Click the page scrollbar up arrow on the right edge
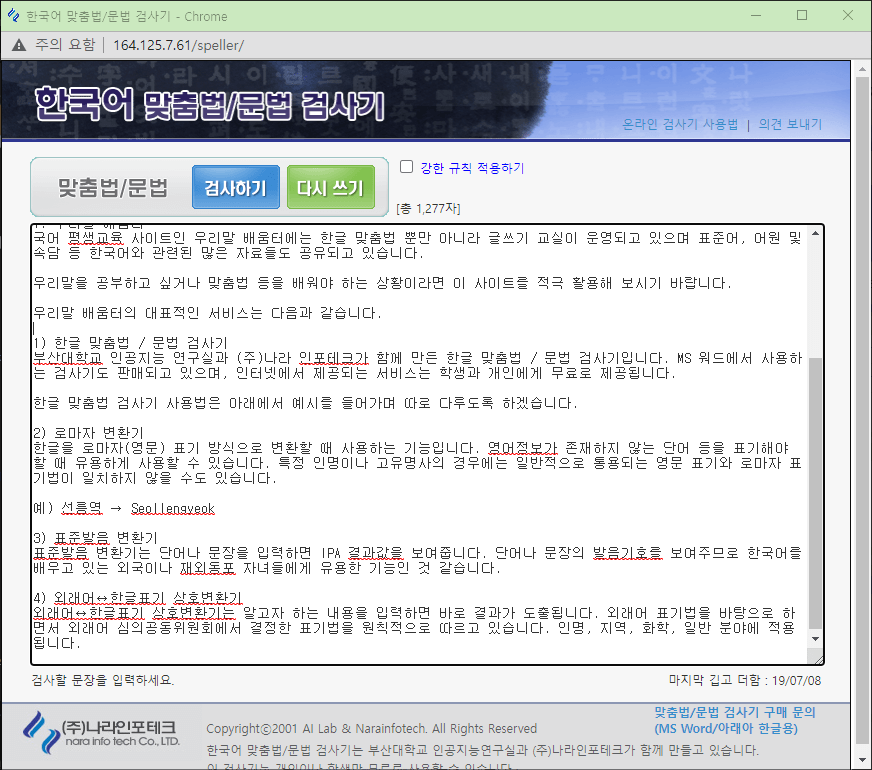This screenshot has height=770, width=872. click(x=860, y=67)
